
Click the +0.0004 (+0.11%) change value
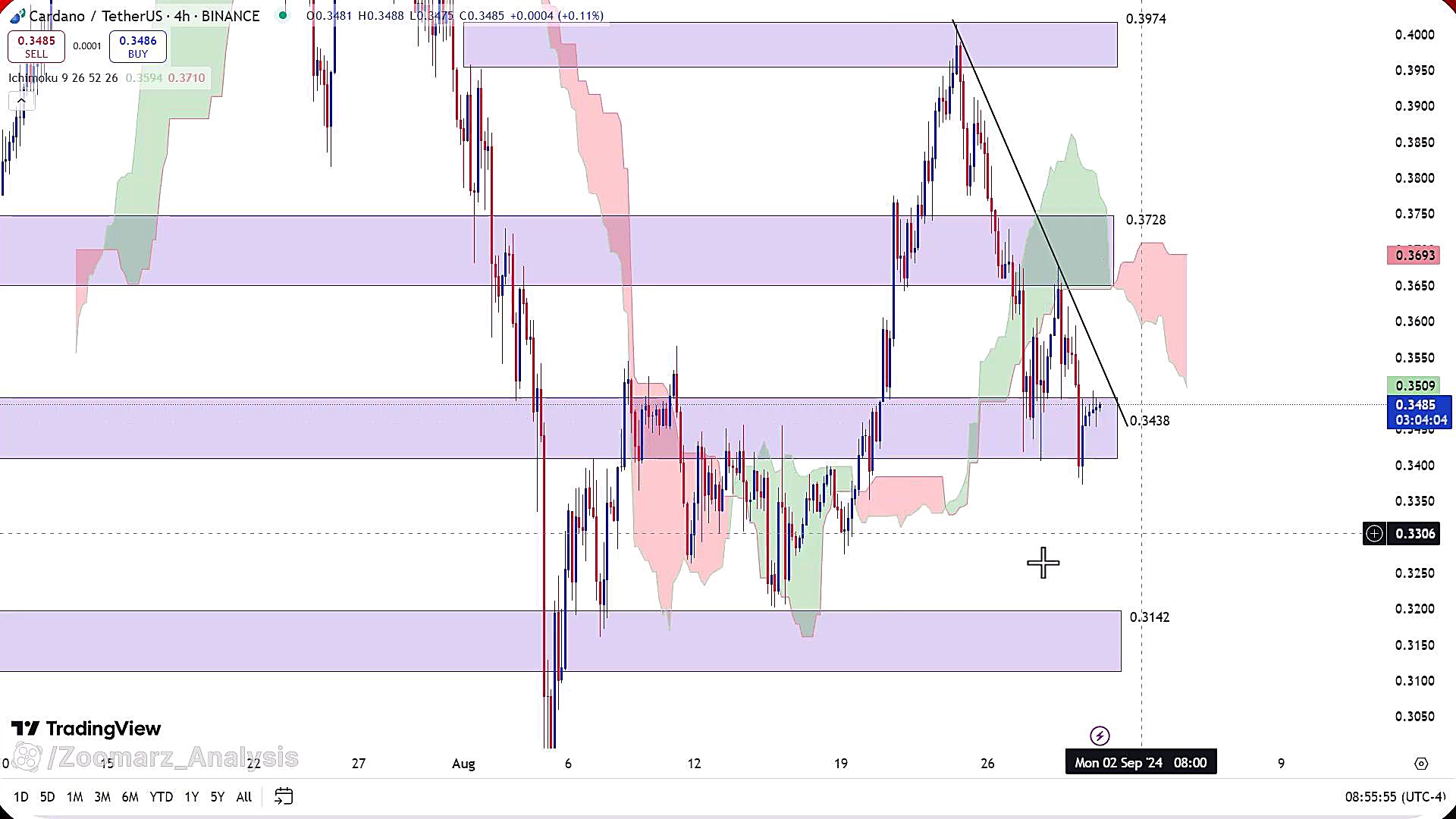[558, 16]
